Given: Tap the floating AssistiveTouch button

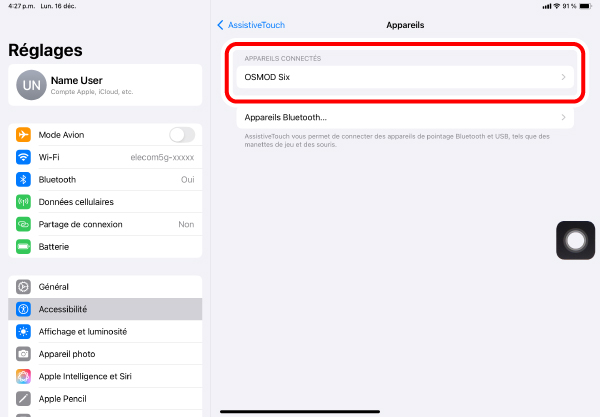Looking at the screenshot, I should (576, 240).
